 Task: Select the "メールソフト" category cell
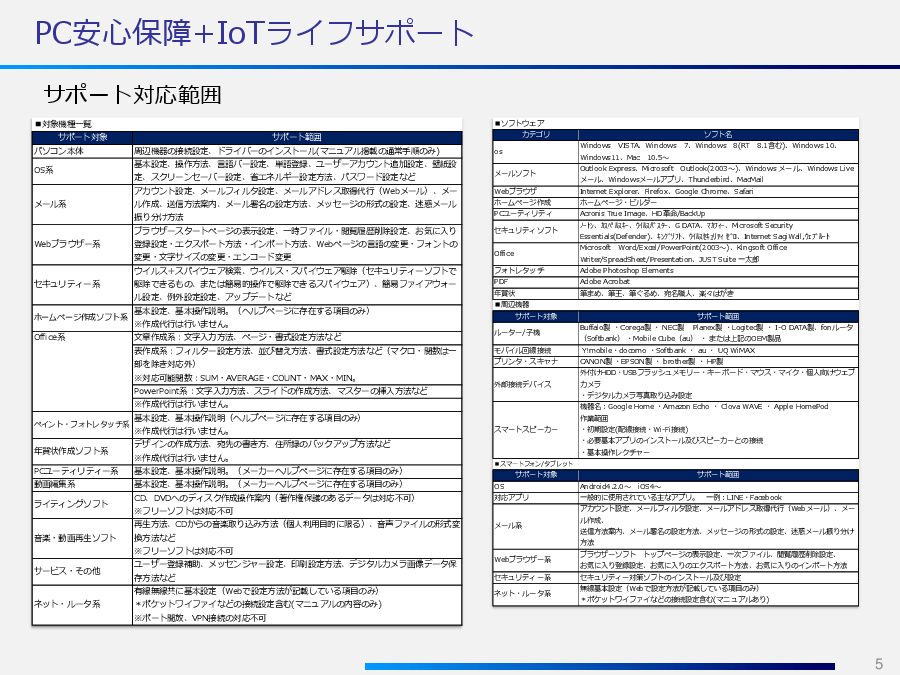[x=515, y=173]
